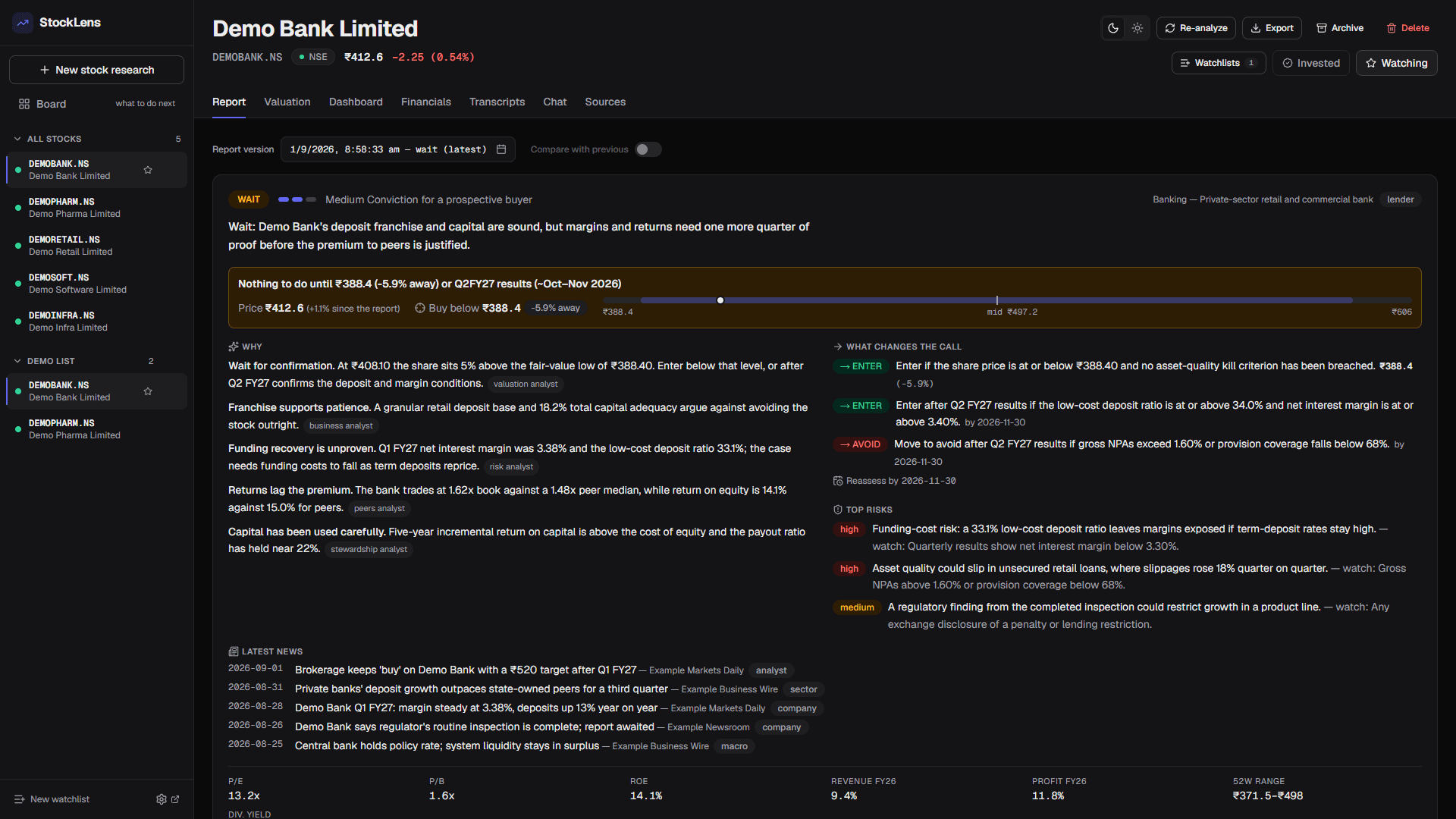Delete this stock research
The image size is (1456, 819).
(1407, 28)
